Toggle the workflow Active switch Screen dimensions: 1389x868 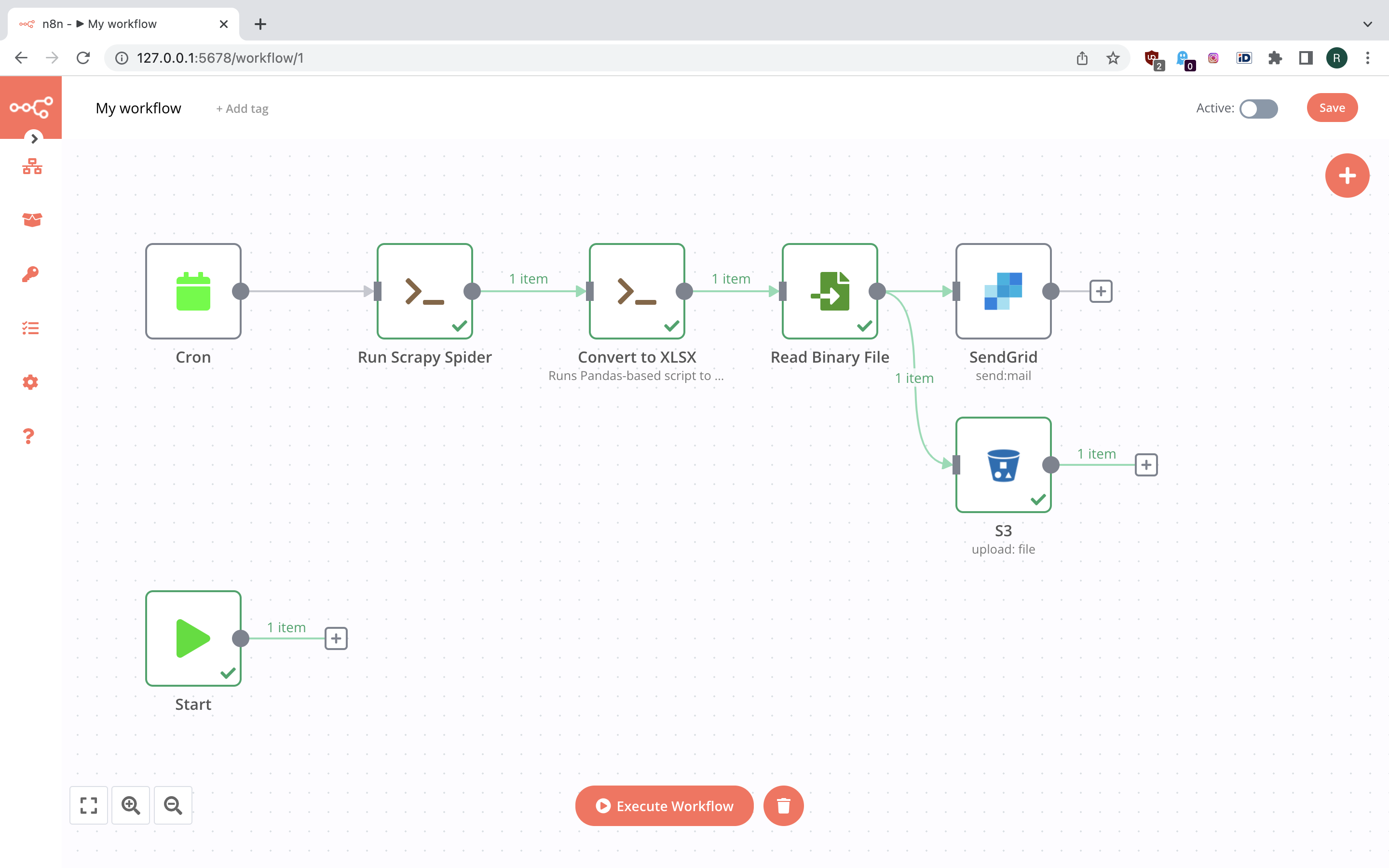[x=1258, y=108]
